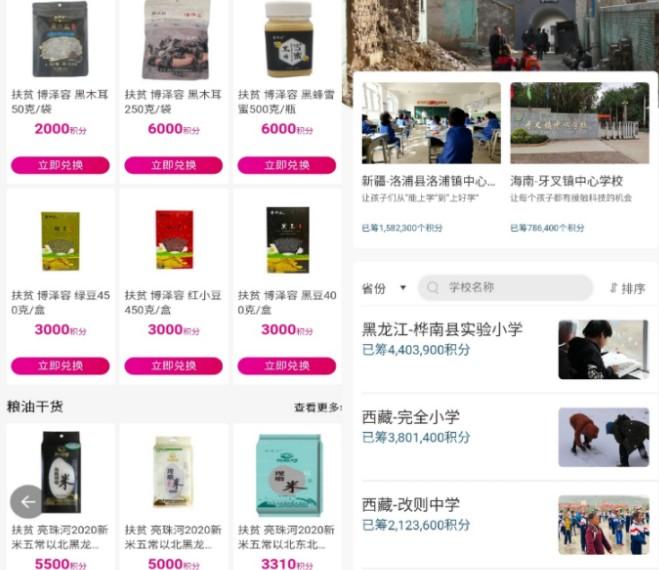Click the search magnifier icon in school name field
This screenshot has height=570, width=659.
[x=432, y=288]
